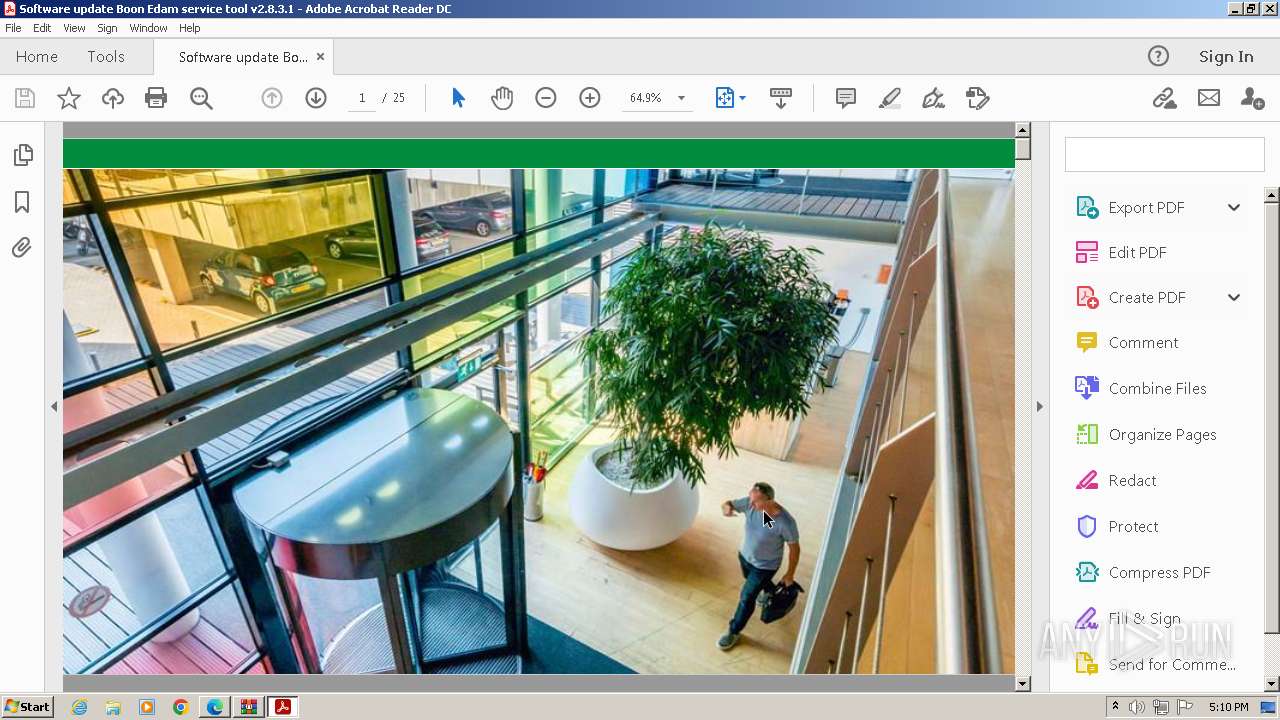This screenshot has height=720, width=1280.
Task: Upload file to cloud icon
Action: (x=113, y=98)
